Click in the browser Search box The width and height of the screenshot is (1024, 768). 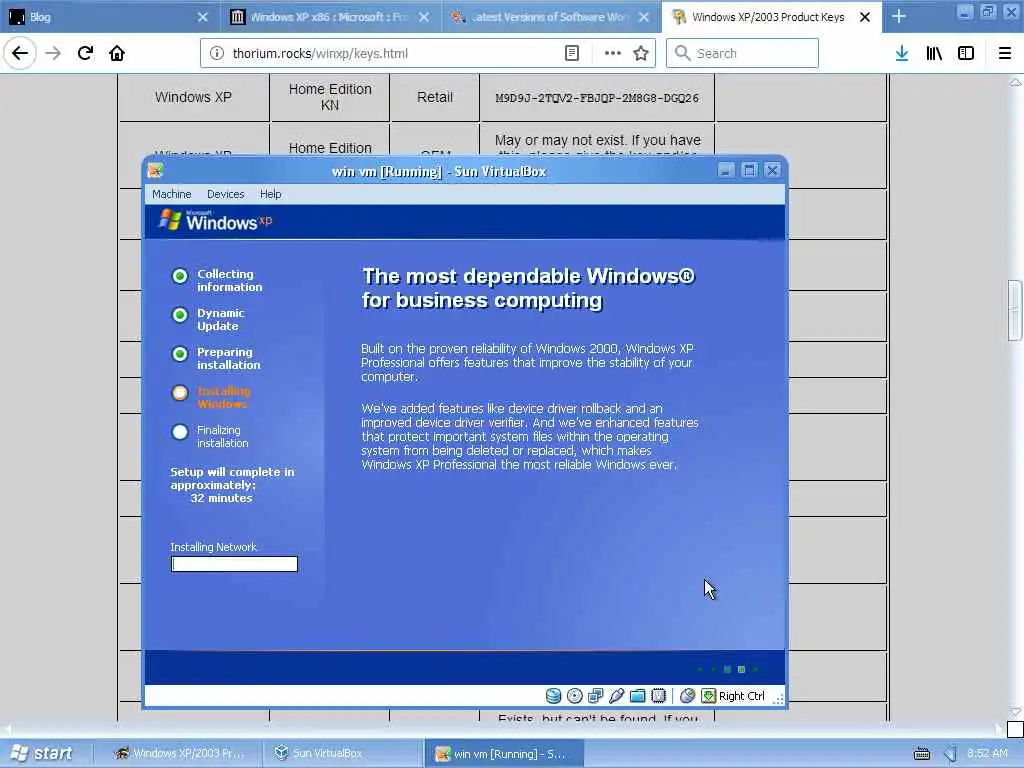[x=742, y=53]
